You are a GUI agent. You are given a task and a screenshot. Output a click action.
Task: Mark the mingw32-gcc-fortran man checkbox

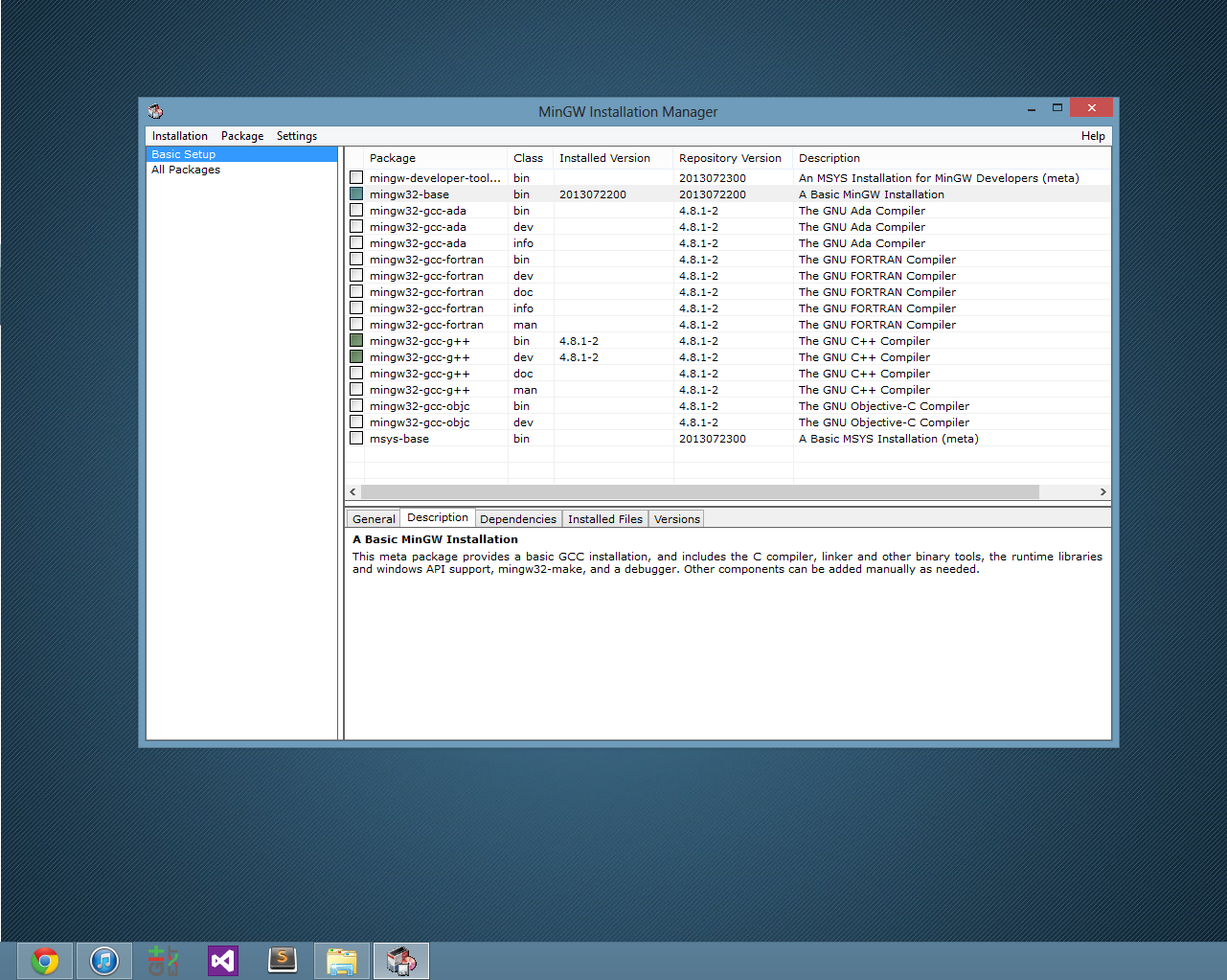point(356,324)
